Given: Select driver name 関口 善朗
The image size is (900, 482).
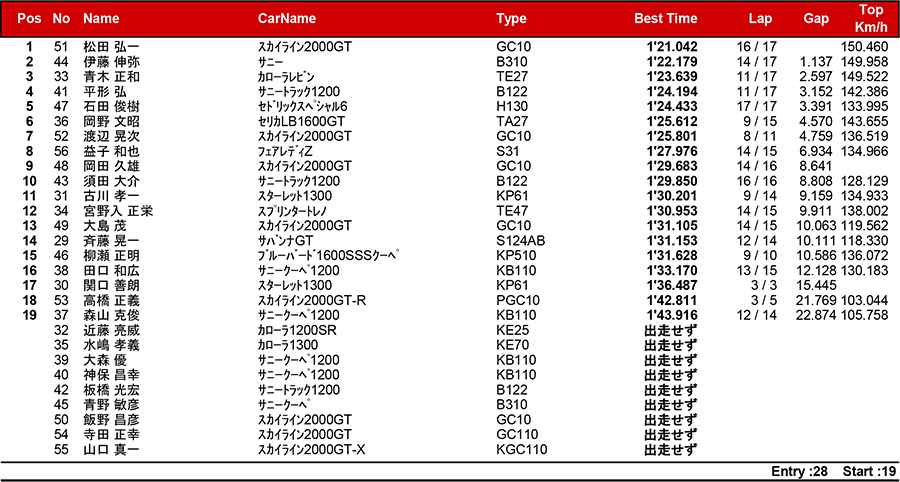Looking at the screenshot, I should click(x=111, y=286).
